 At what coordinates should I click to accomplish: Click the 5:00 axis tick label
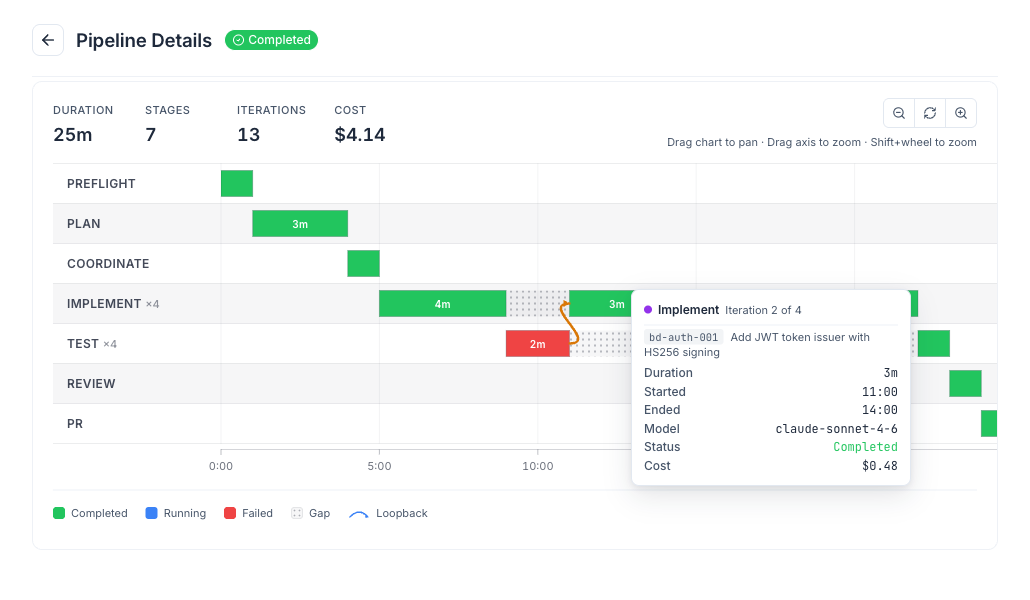(379, 466)
